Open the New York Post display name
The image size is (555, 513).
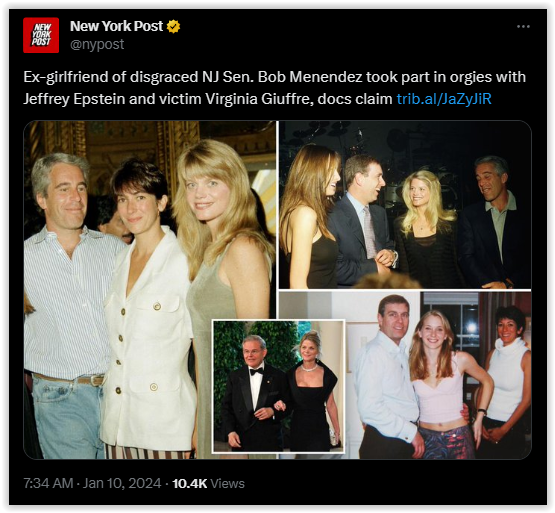[116, 26]
